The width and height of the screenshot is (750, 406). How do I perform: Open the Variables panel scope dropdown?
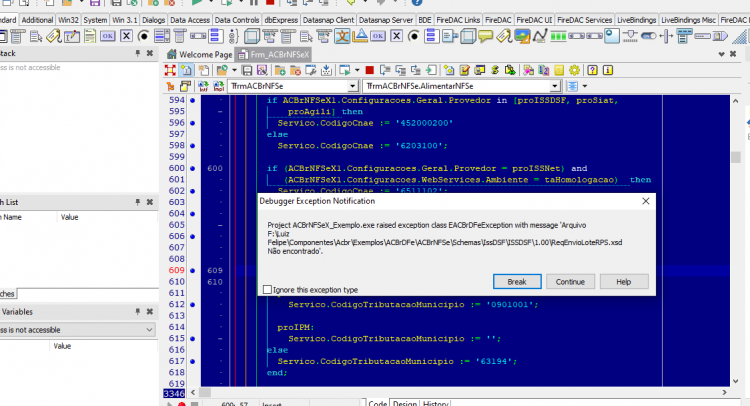[x=149, y=329]
